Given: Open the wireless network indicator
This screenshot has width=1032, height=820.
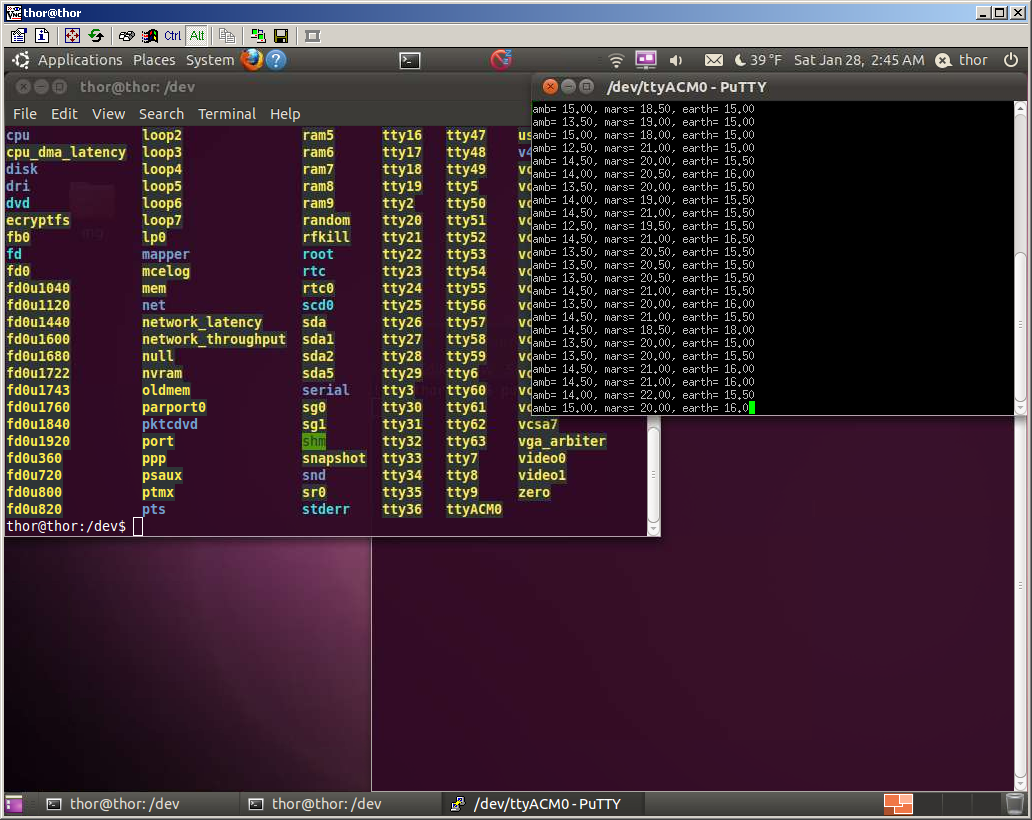Looking at the screenshot, I should [x=616, y=61].
